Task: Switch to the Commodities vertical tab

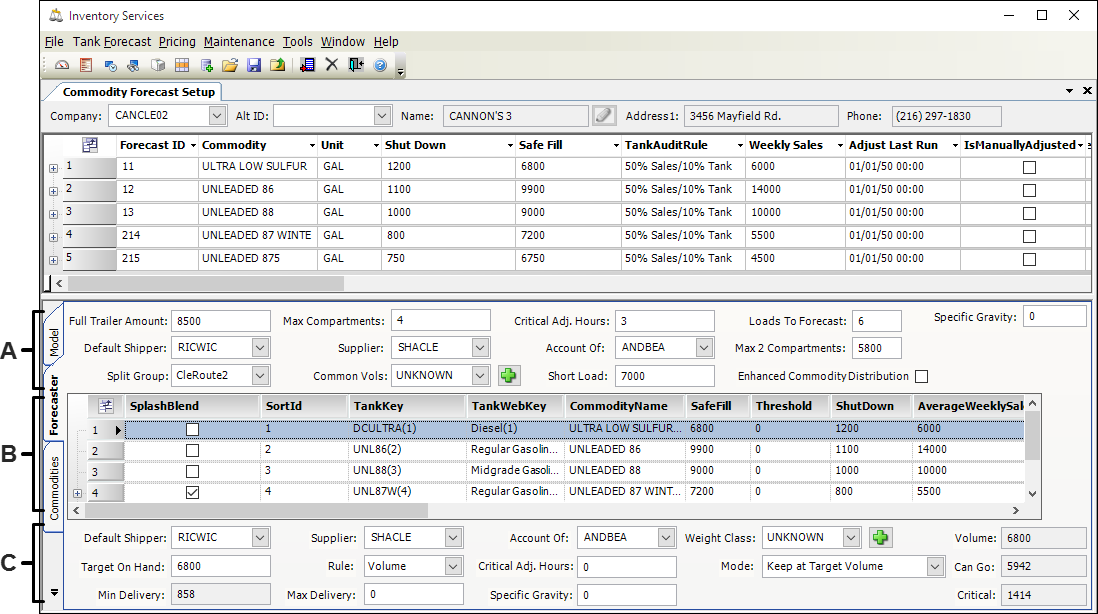Action: (x=55, y=488)
